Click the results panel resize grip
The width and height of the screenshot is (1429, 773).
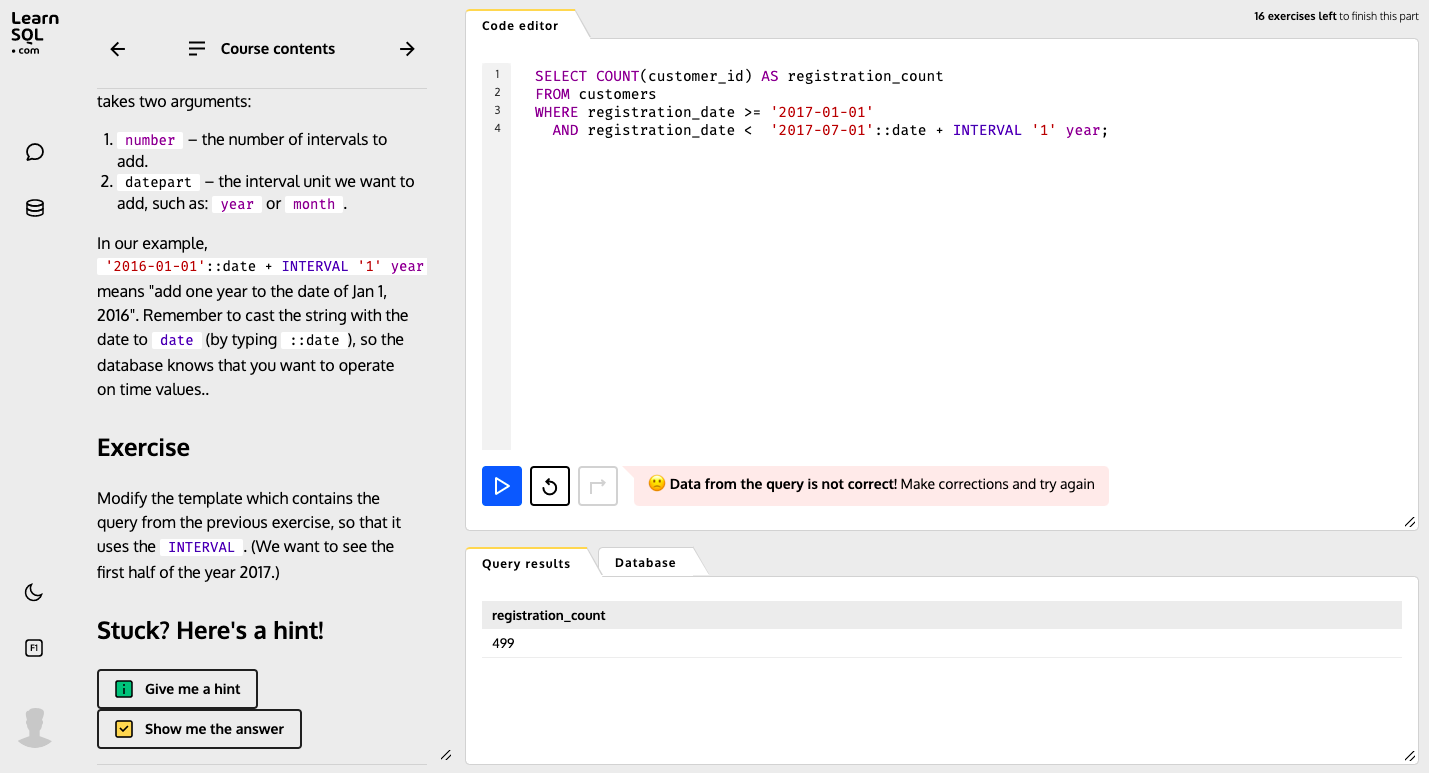(1410, 755)
